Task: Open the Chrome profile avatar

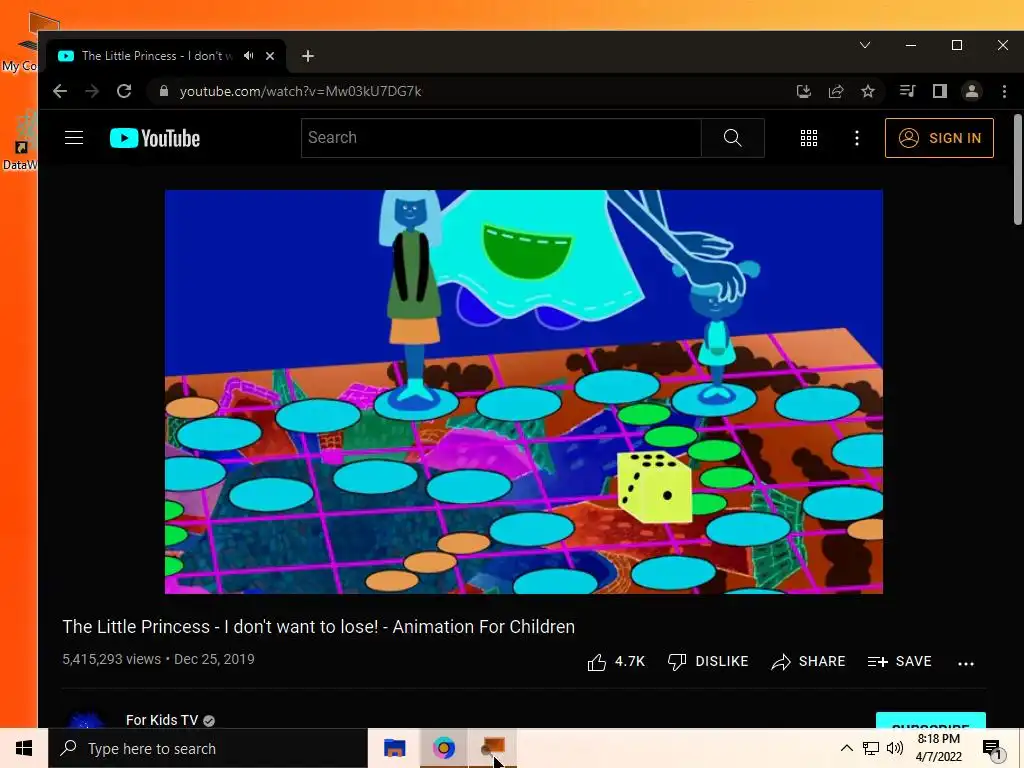Action: (x=972, y=91)
